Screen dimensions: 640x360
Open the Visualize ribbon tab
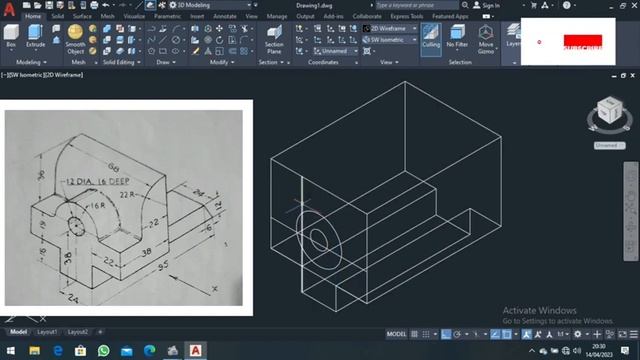134,16
